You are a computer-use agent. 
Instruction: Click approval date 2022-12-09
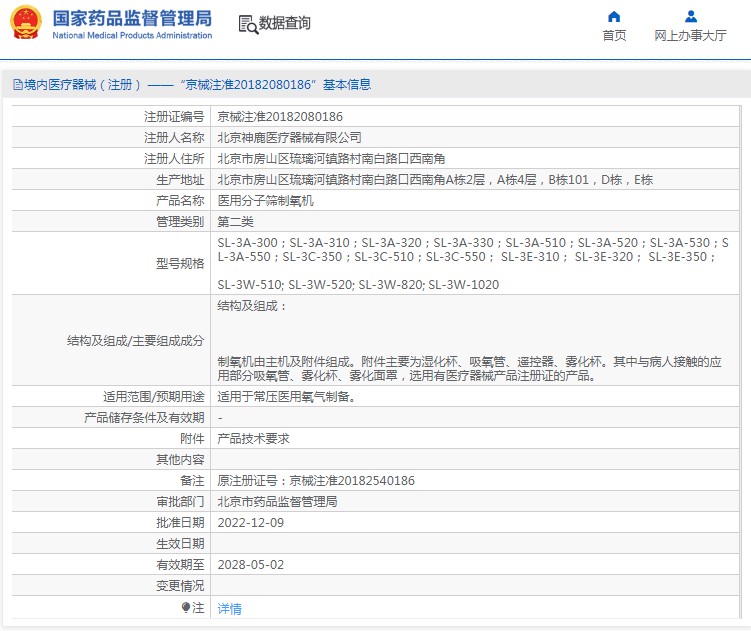(x=250, y=523)
